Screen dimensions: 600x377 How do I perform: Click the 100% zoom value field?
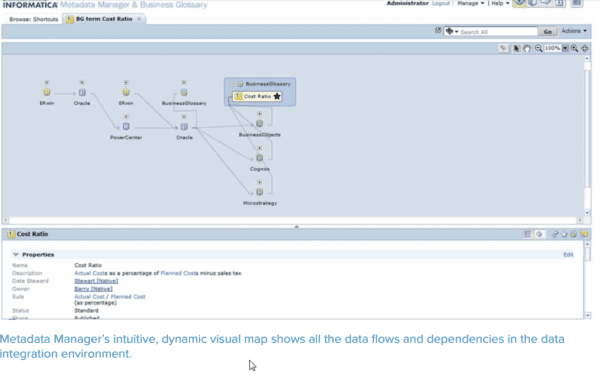tap(553, 48)
